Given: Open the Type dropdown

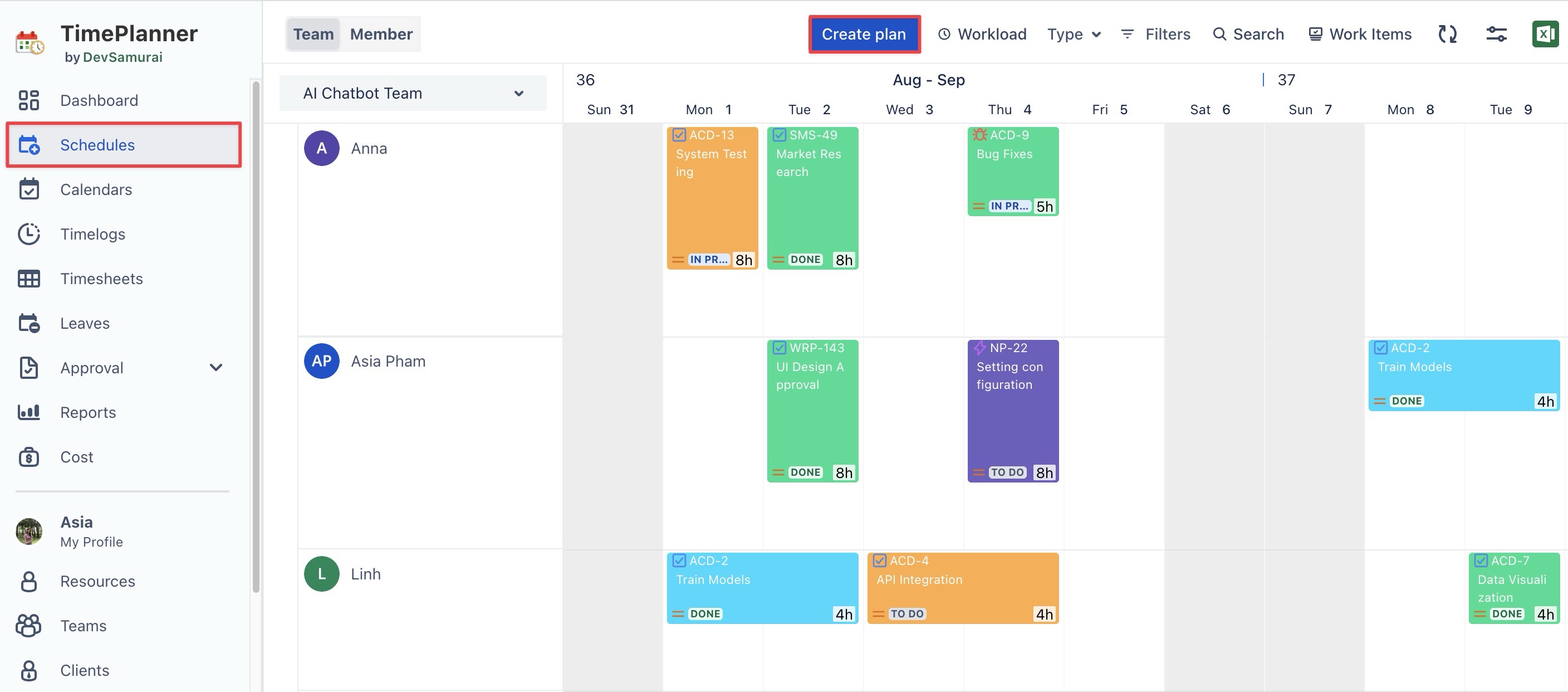Looking at the screenshot, I should point(1073,34).
